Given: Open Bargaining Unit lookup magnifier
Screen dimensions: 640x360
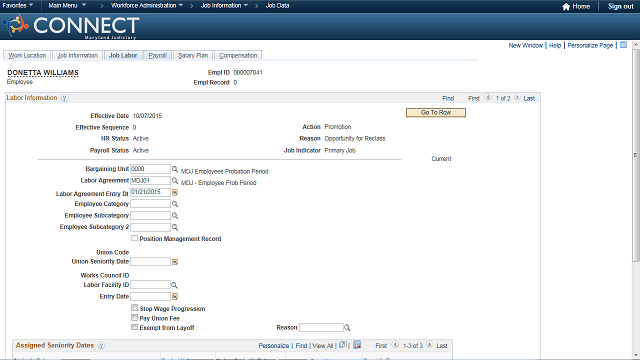Looking at the screenshot, I should coord(175,169).
